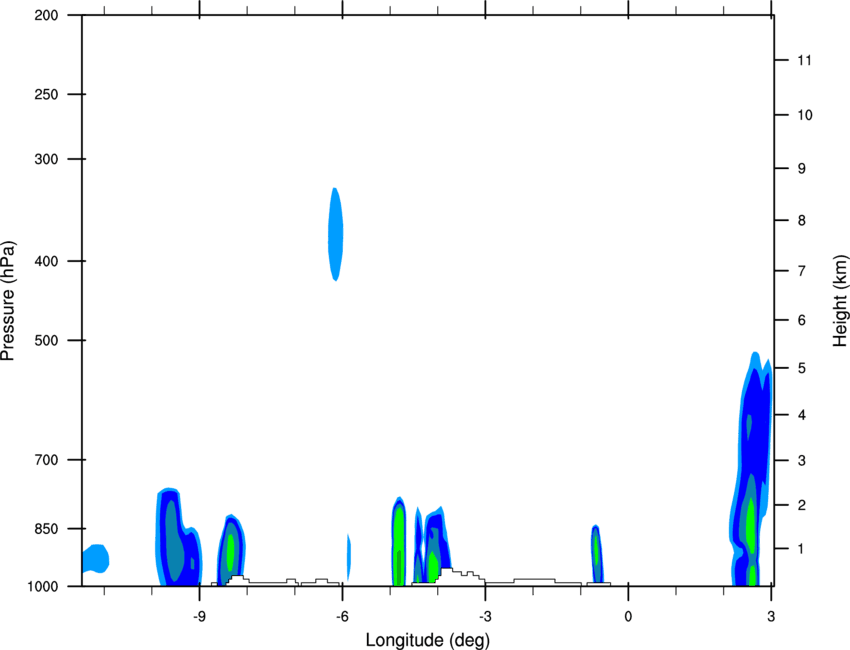This screenshot has height=650, width=850.
Task: Pick the 9 km height label
Action: coord(802,169)
